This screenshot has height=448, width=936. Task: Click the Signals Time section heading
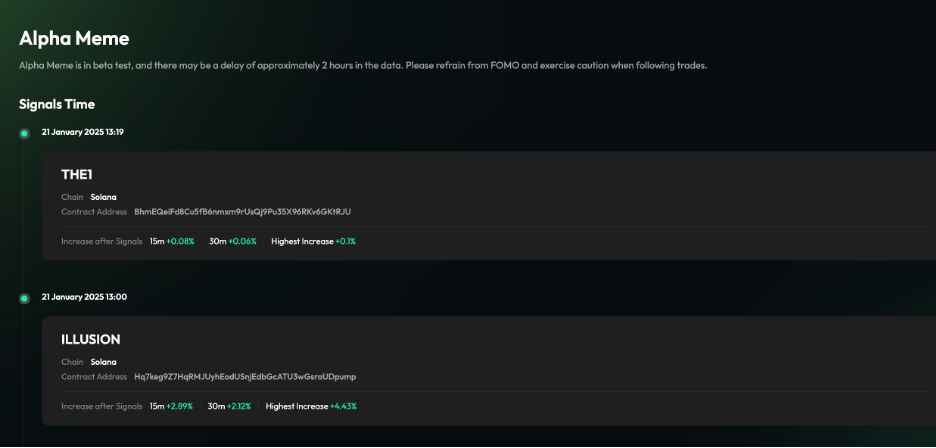point(57,104)
